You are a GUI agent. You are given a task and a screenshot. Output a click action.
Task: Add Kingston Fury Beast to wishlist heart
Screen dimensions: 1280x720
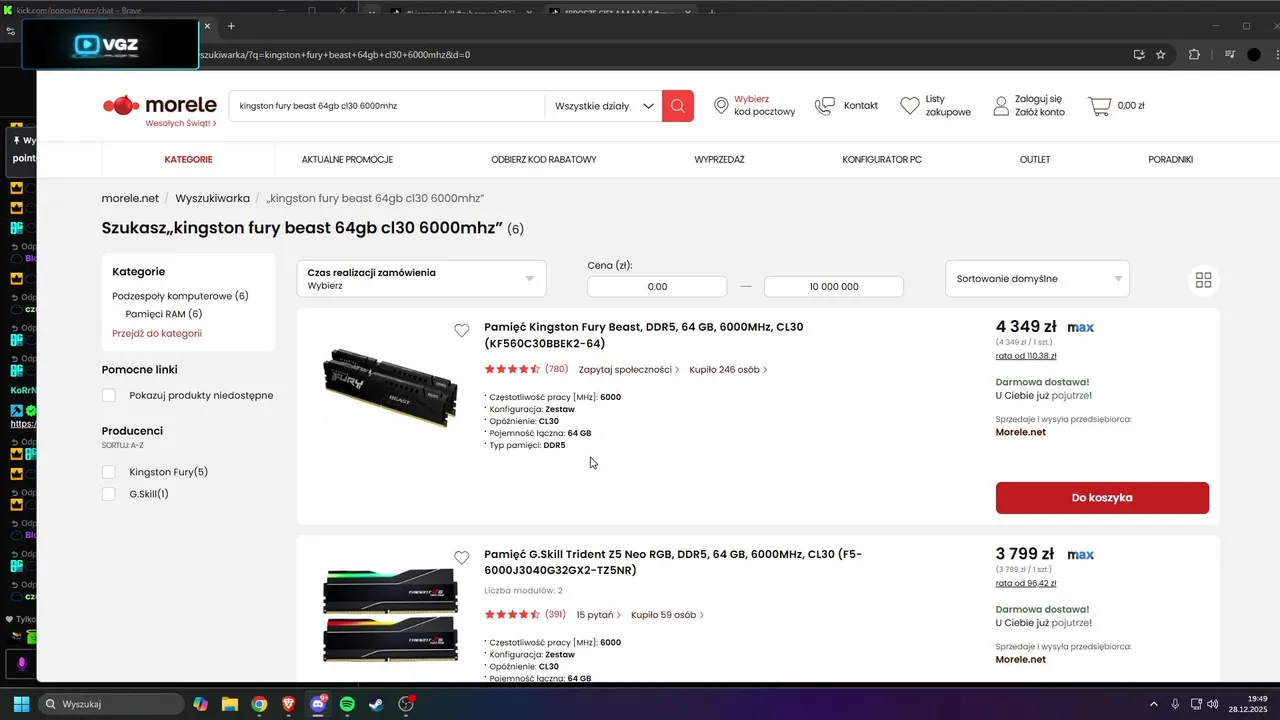pyautogui.click(x=461, y=331)
